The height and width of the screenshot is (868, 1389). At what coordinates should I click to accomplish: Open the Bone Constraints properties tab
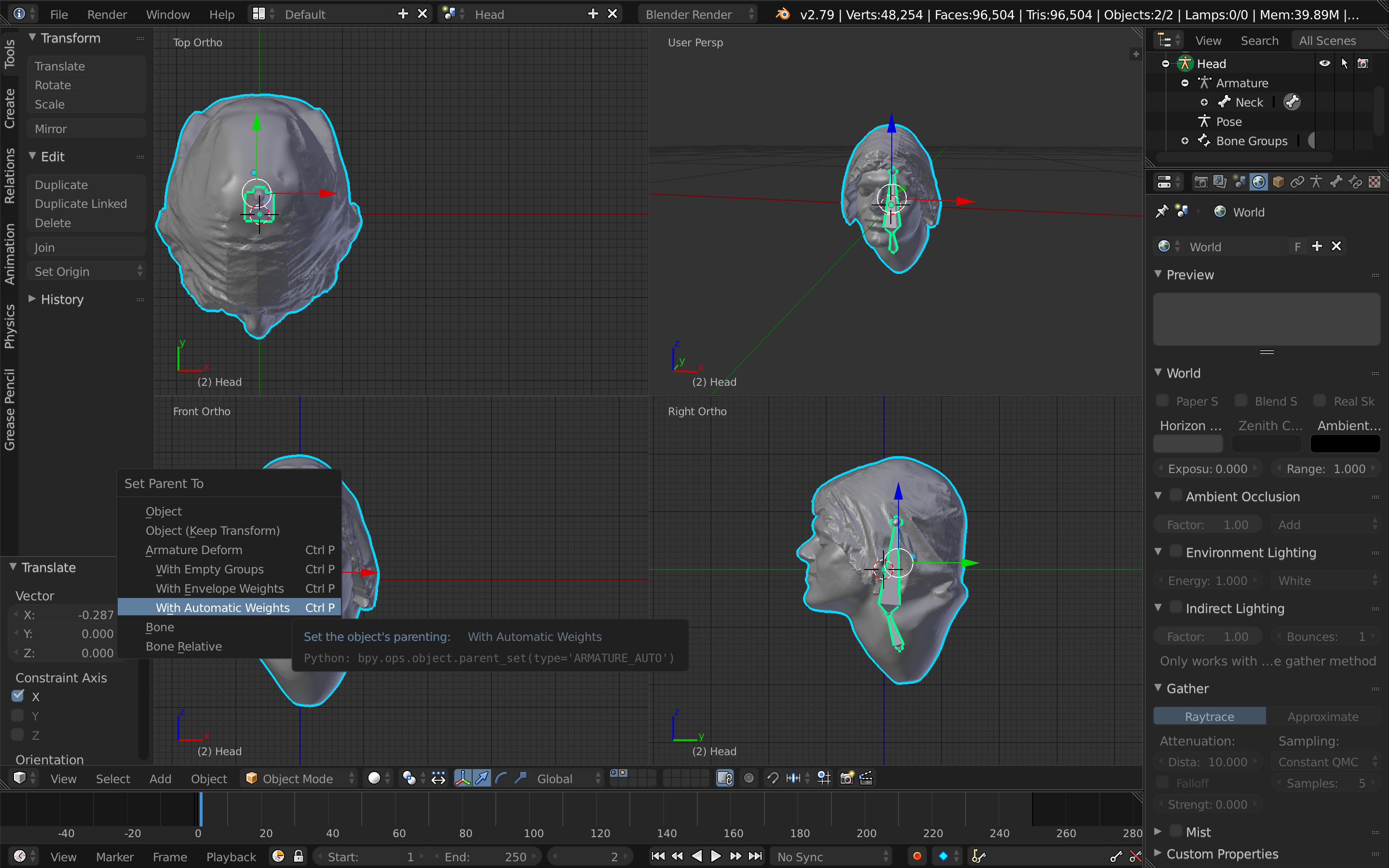[1355, 183]
